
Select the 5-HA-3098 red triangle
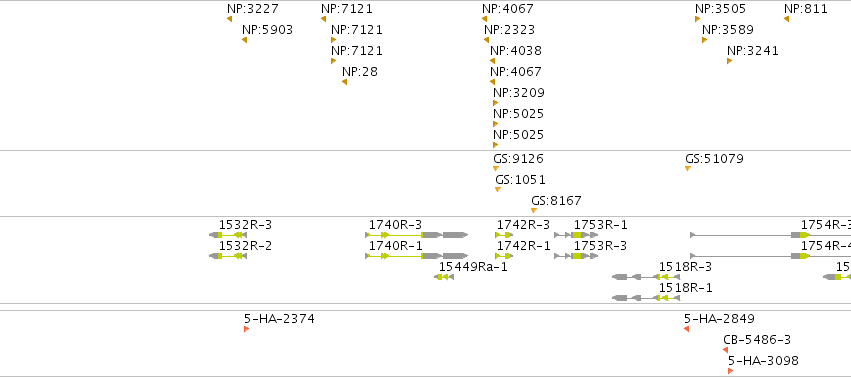pyautogui.click(x=731, y=371)
